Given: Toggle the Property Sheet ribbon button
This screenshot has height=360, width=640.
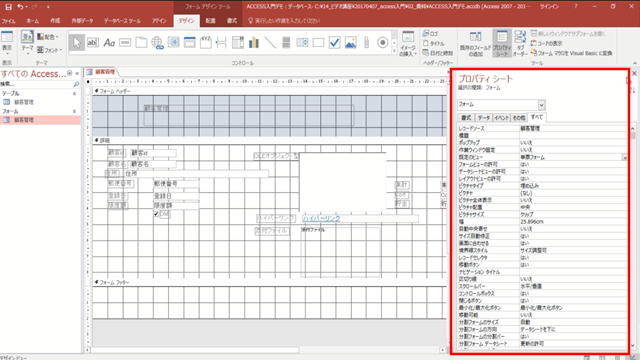Looking at the screenshot, I should 502,43.
